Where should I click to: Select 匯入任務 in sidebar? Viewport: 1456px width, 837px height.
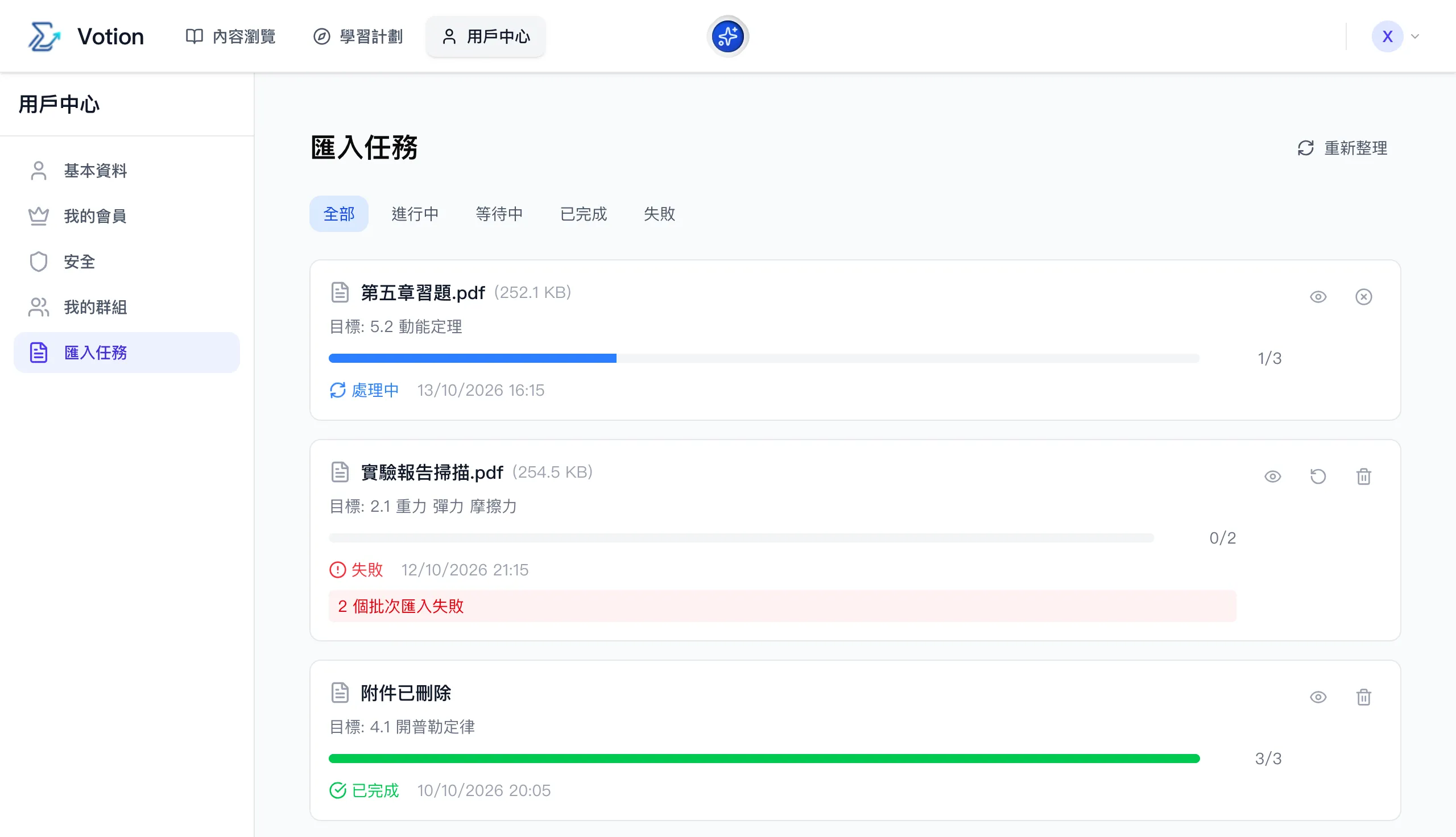[126, 353]
